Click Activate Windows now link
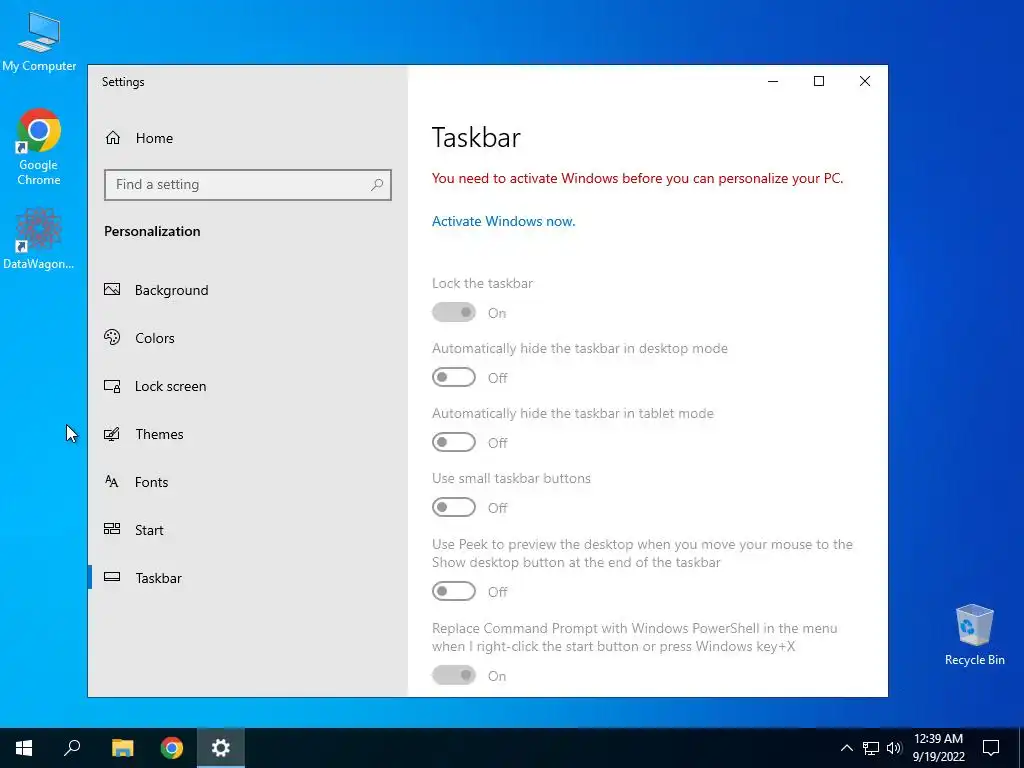Image resolution: width=1024 pixels, height=768 pixels. pos(504,221)
